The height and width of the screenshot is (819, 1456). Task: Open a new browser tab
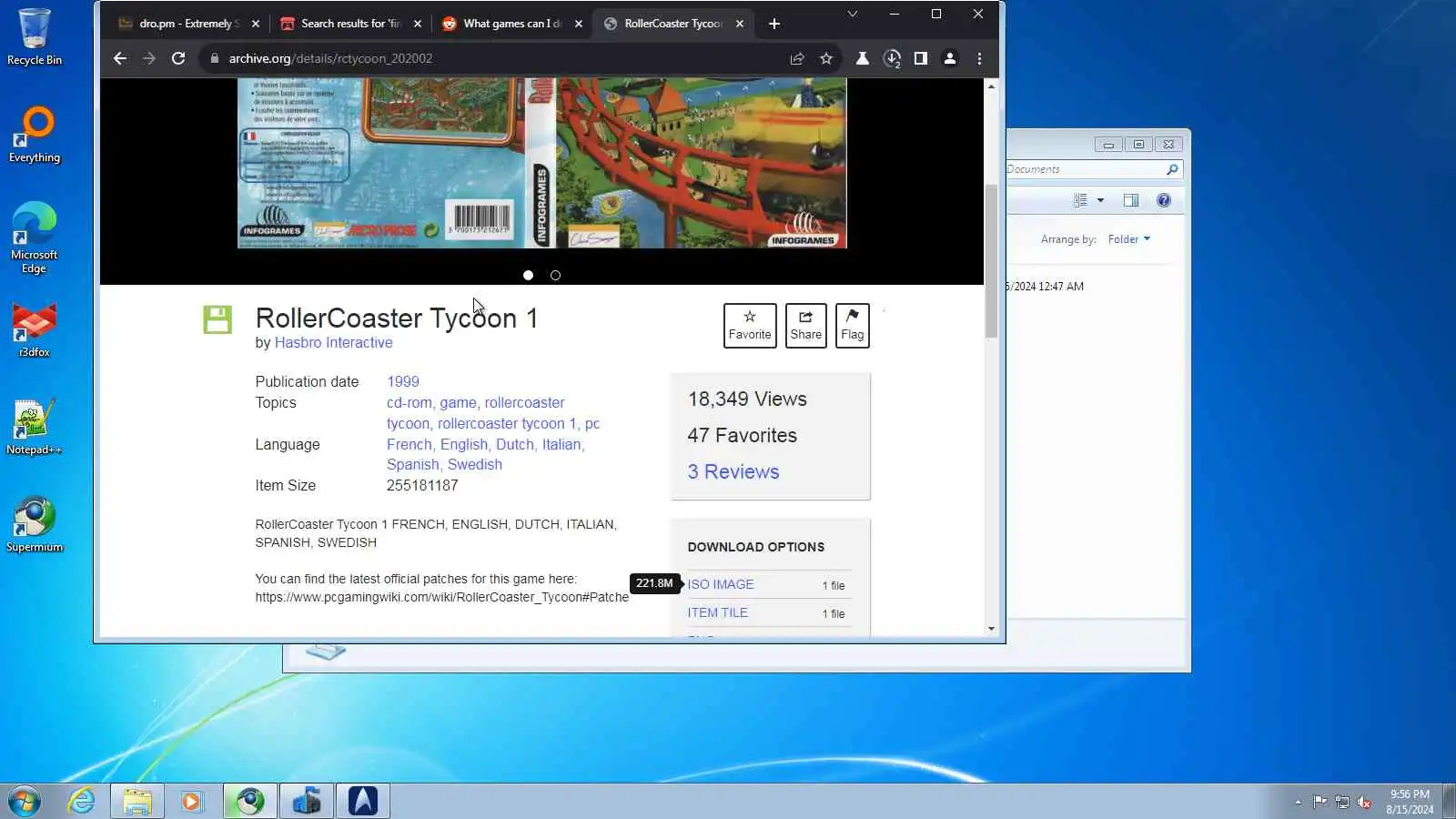coord(774,24)
